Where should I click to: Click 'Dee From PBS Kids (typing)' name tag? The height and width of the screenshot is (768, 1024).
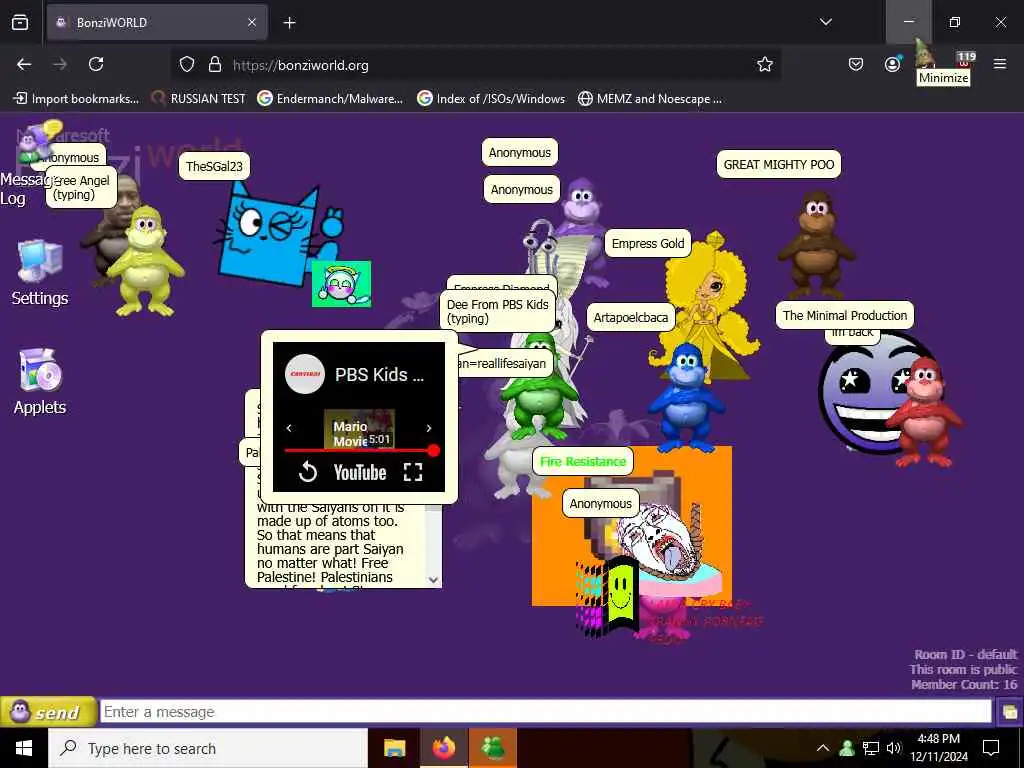coord(498,311)
